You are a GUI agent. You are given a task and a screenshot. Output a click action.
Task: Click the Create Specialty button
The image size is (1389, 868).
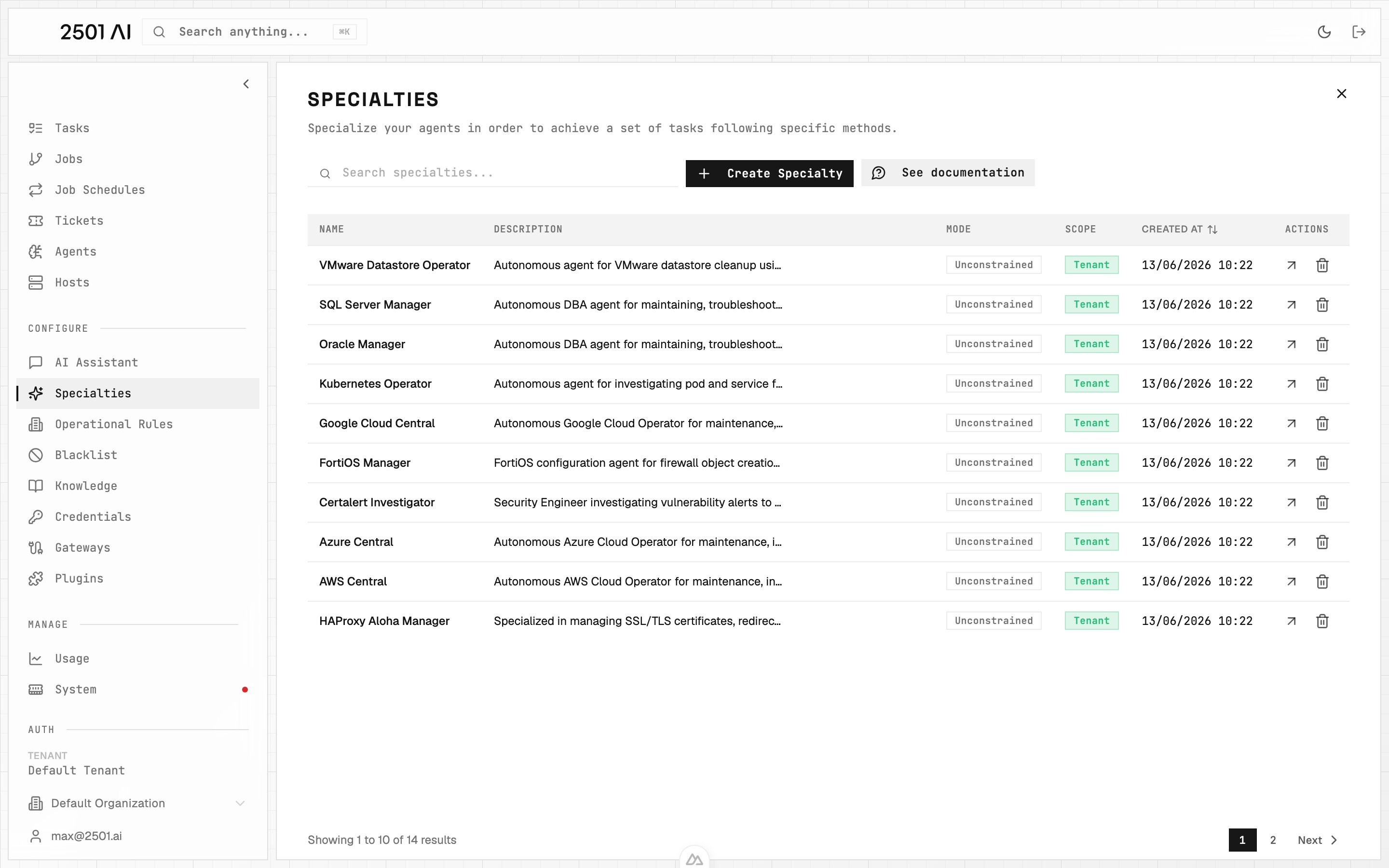pos(769,174)
